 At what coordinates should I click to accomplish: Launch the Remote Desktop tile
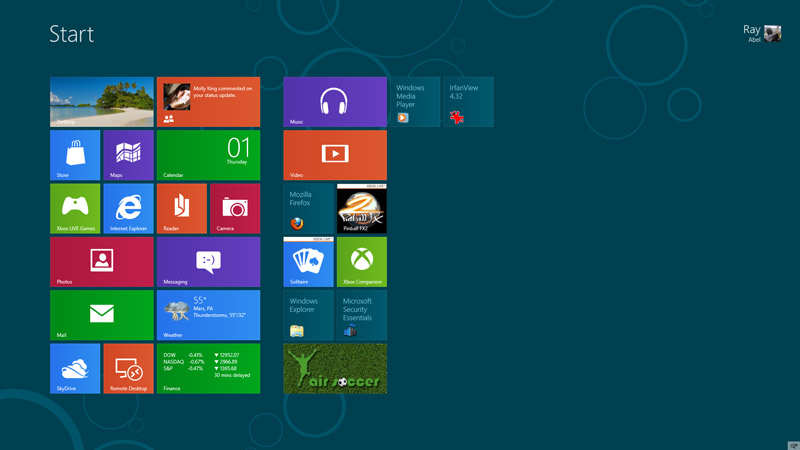click(x=128, y=368)
